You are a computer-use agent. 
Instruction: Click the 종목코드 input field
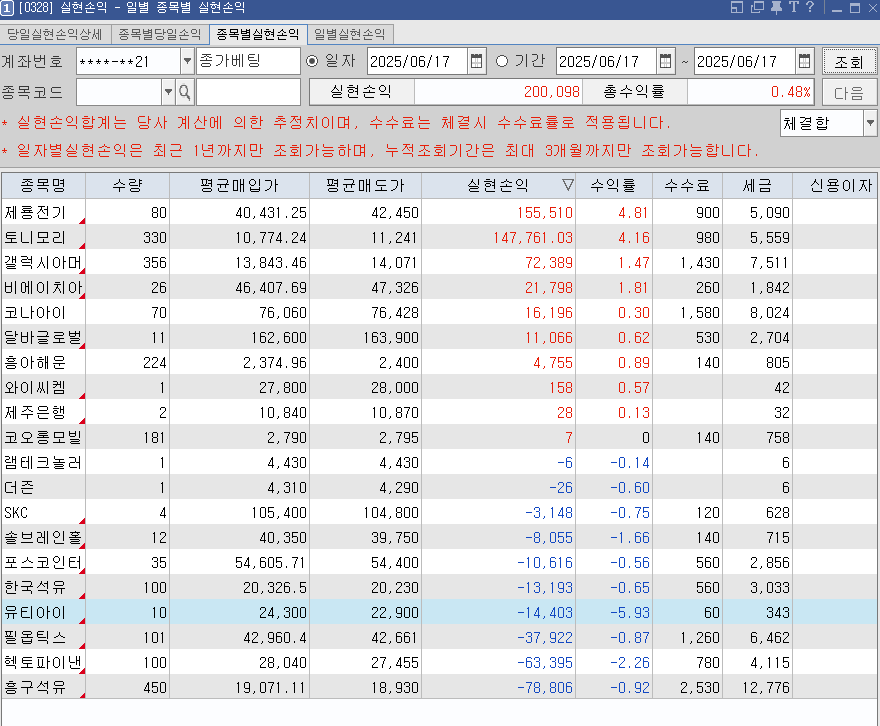(x=118, y=93)
